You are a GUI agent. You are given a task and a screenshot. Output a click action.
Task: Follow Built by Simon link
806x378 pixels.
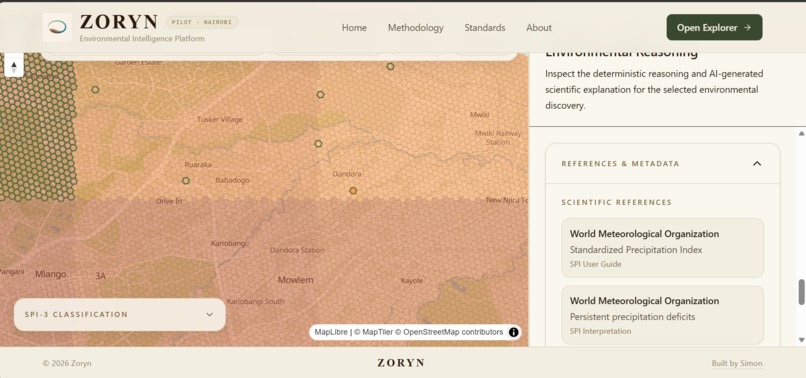737,364
